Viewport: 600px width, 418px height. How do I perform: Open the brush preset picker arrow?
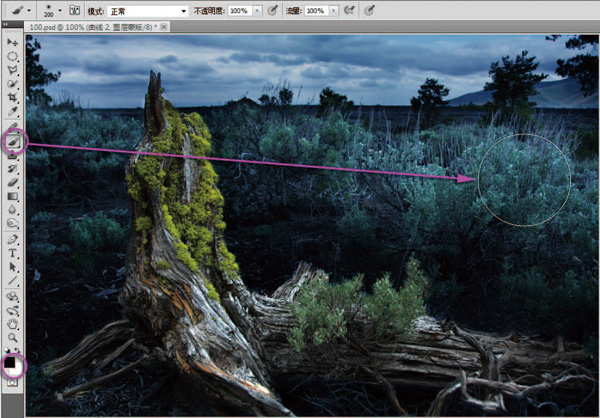pos(58,10)
